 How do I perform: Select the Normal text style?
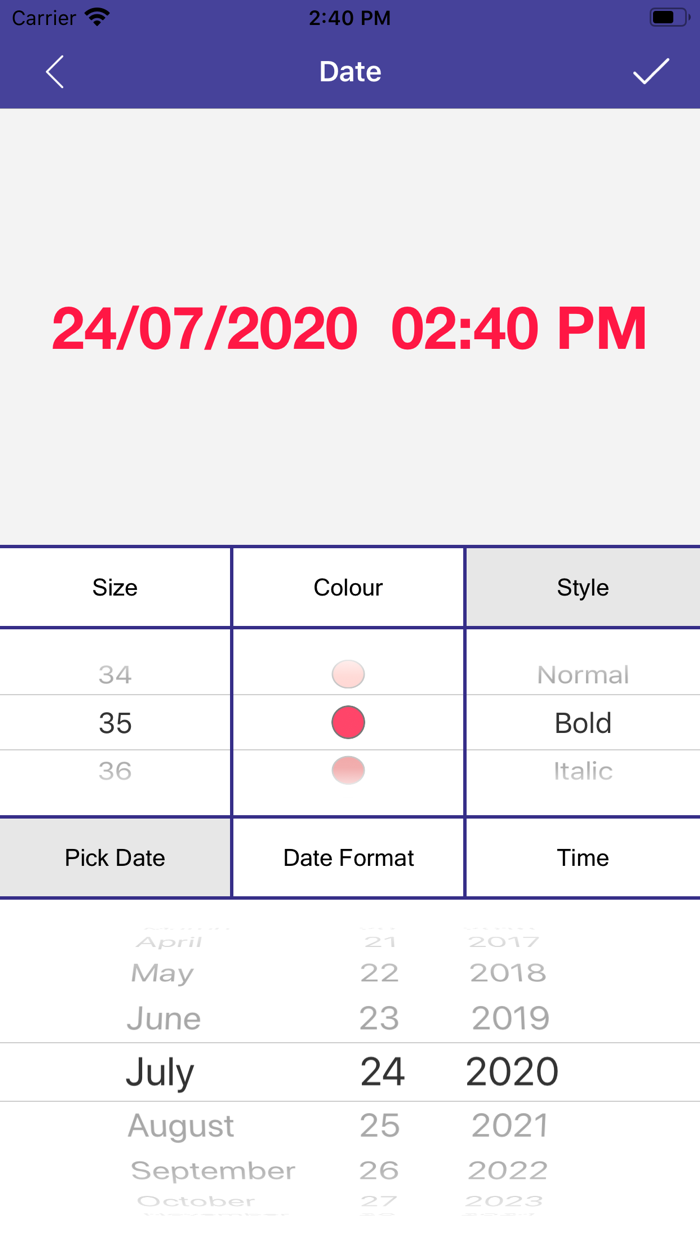583,675
